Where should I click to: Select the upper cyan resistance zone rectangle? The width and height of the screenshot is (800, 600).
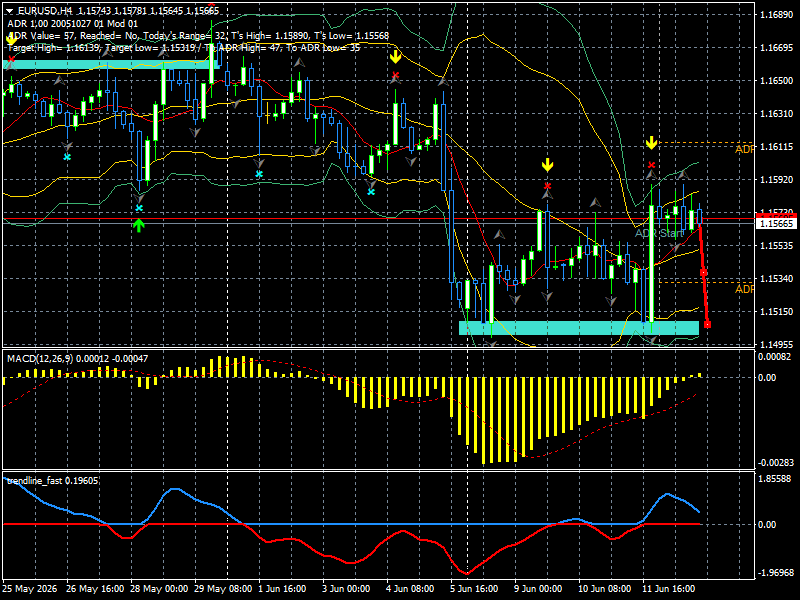pyautogui.click(x=112, y=64)
